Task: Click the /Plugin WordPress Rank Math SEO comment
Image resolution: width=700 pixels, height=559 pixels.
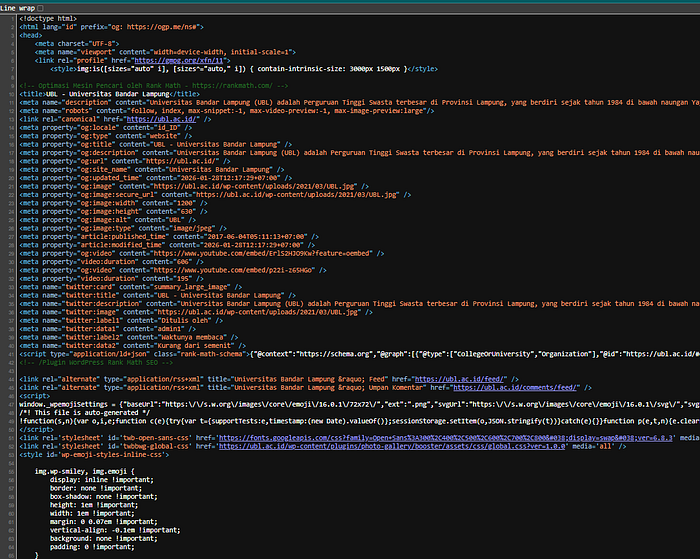Action: tap(96, 363)
